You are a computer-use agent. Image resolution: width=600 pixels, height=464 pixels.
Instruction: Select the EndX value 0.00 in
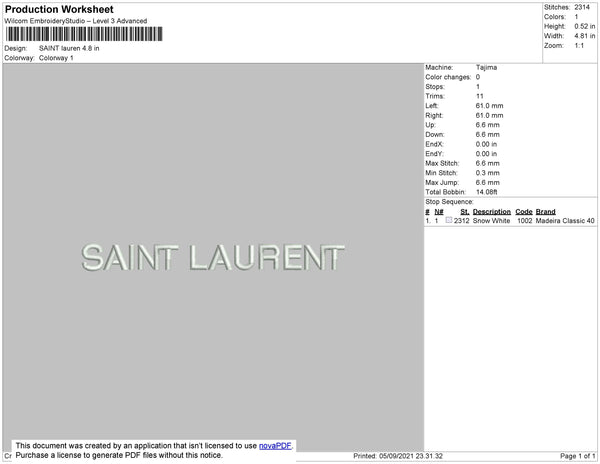tap(486, 144)
